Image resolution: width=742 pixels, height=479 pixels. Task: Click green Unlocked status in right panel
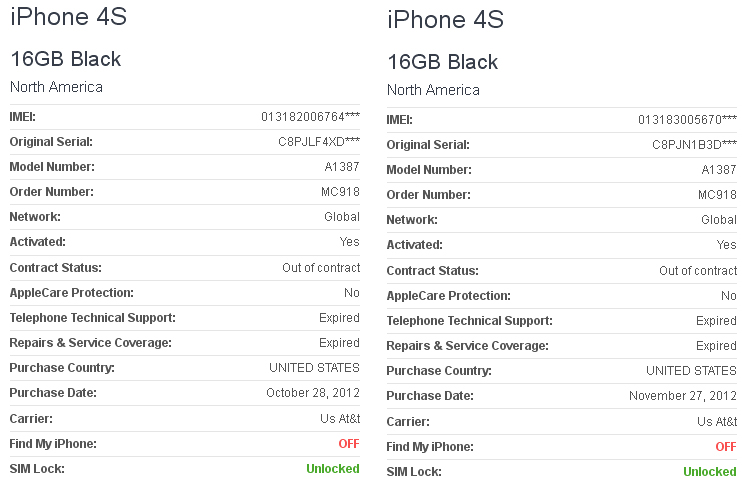(x=710, y=472)
